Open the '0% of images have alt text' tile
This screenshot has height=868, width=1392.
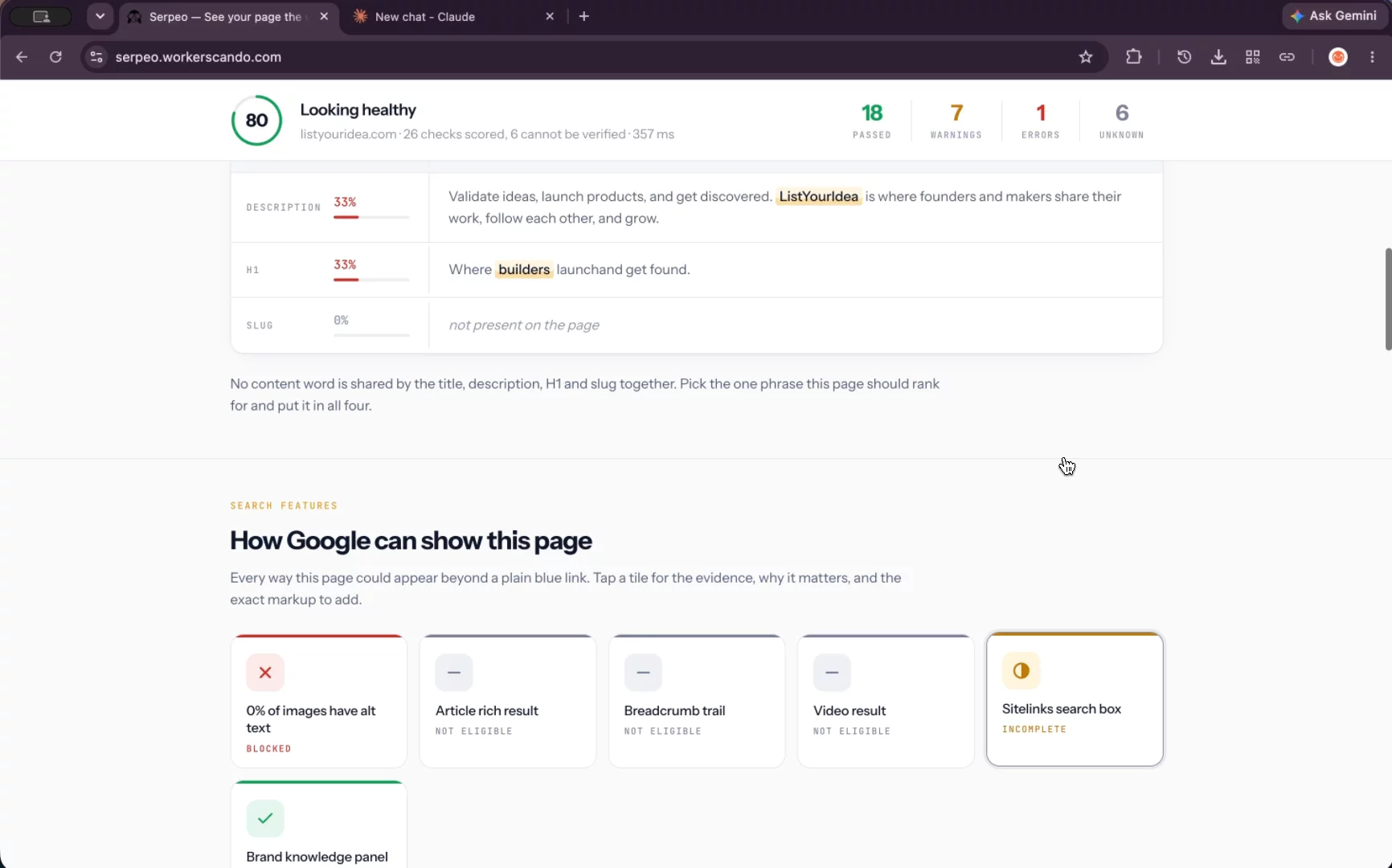pyautogui.click(x=318, y=701)
